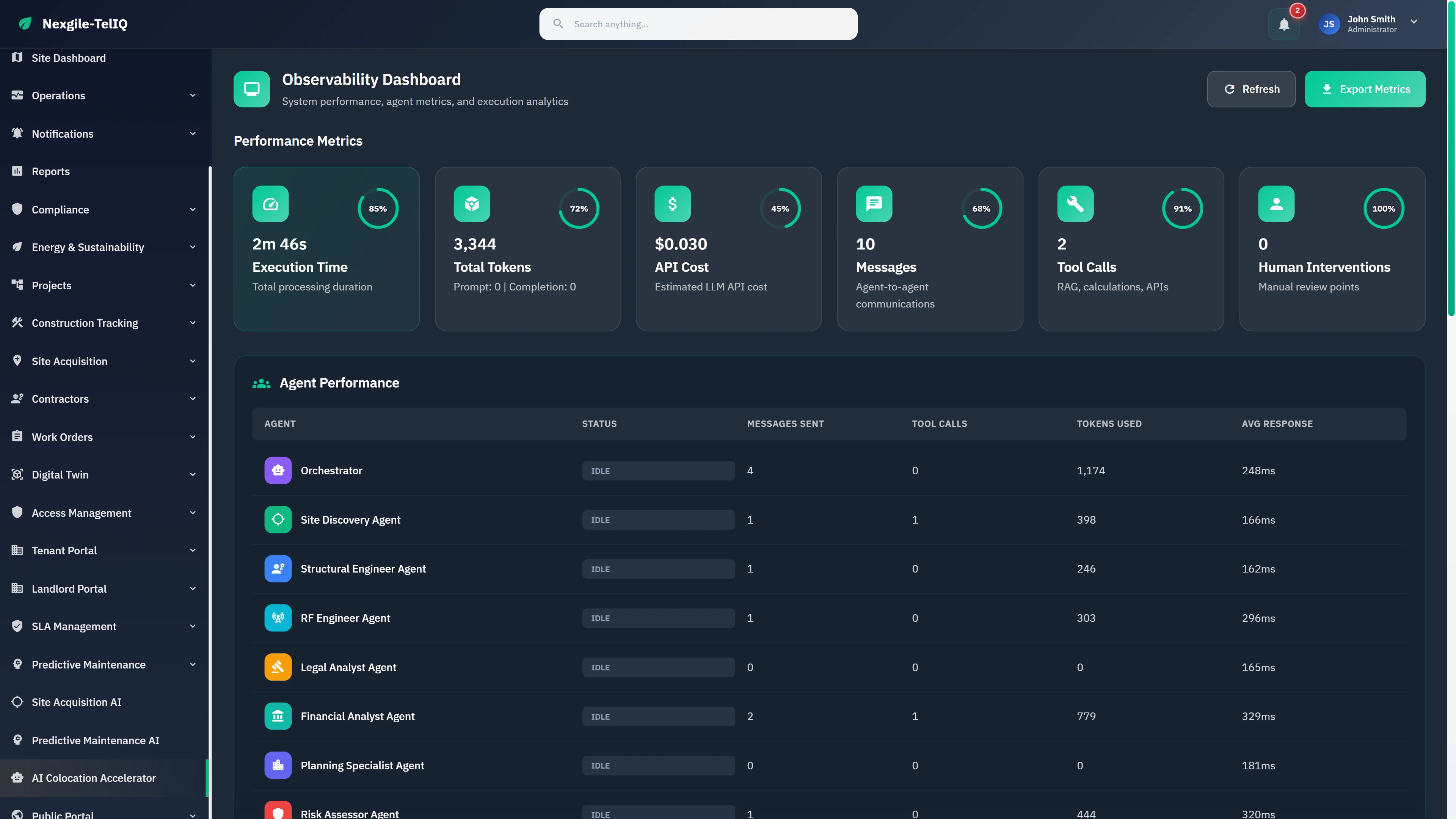1456x819 pixels.
Task: Toggle the Legal Analyst Agent IDLE status
Action: pyautogui.click(x=657, y=667)
